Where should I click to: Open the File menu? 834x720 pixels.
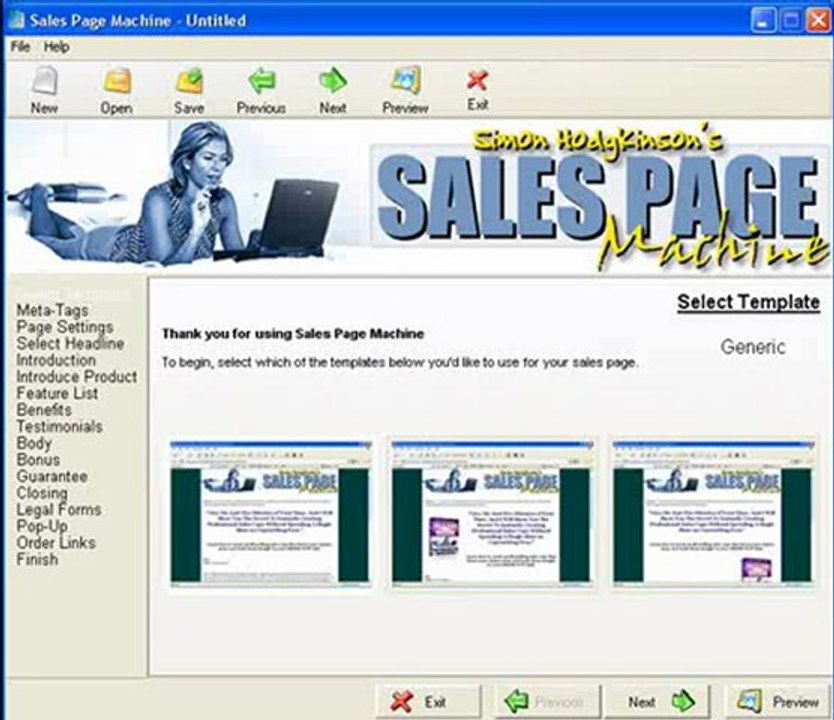[x=20, y=47]
